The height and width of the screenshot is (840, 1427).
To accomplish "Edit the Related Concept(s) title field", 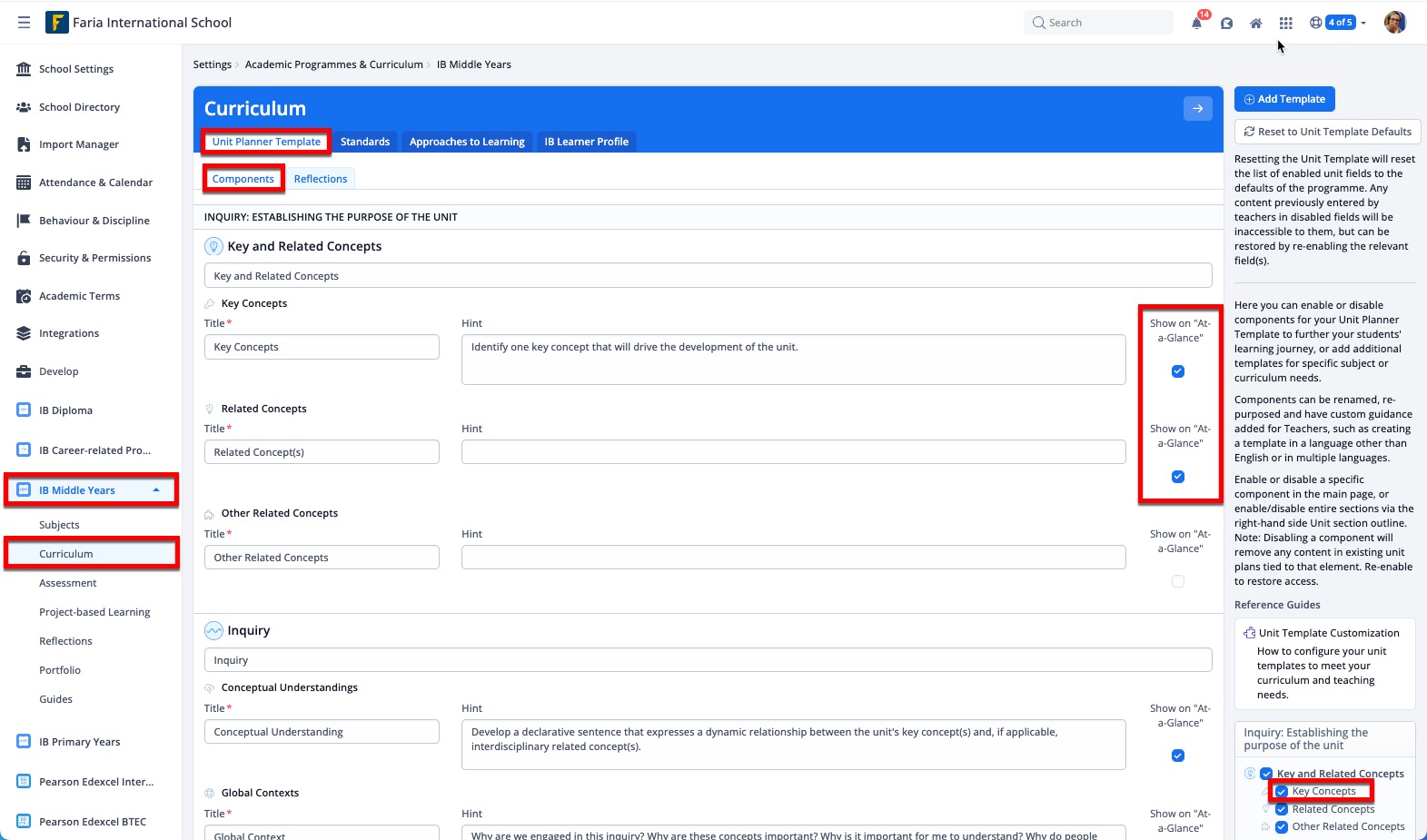I will tap(322, 452).
